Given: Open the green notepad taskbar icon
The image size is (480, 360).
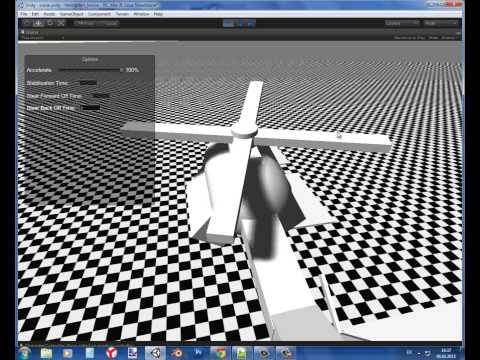Looking at the screenshot, I should [242, 353].
